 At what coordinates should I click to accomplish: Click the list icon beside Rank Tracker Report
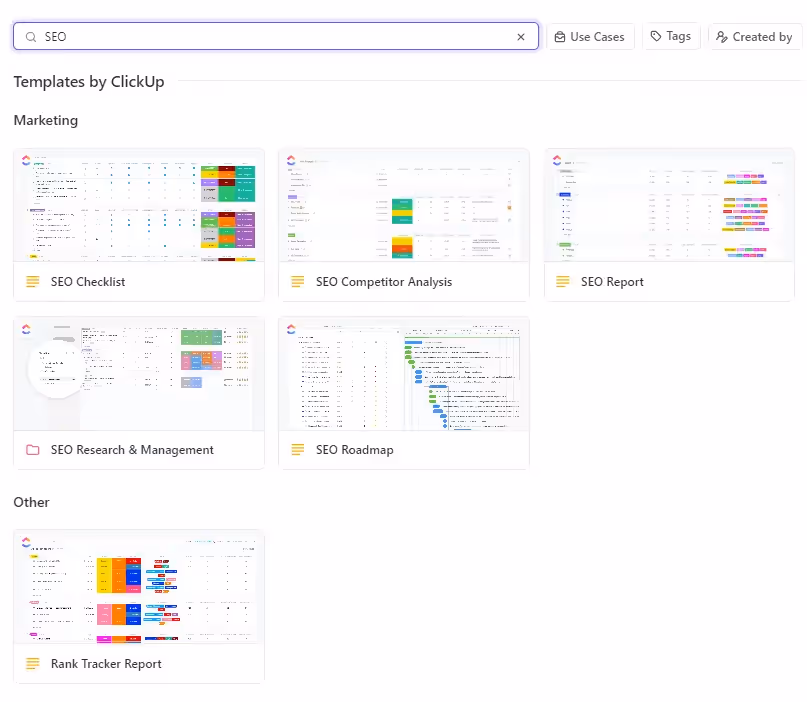tap(33, 664)
